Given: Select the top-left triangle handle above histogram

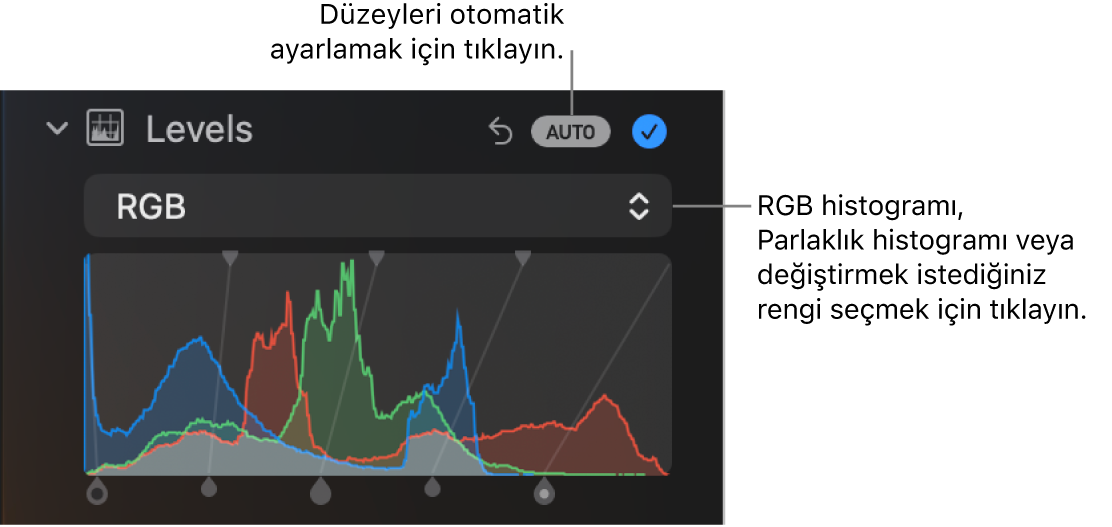Looking at the screenshot, I should (229, 257).
